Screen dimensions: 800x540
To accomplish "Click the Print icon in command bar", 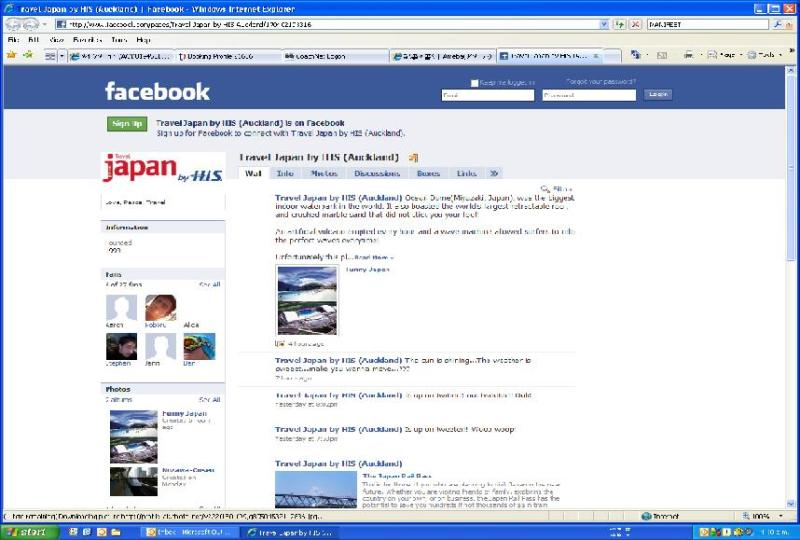I will pyautogui.click(x=689, y=55).
